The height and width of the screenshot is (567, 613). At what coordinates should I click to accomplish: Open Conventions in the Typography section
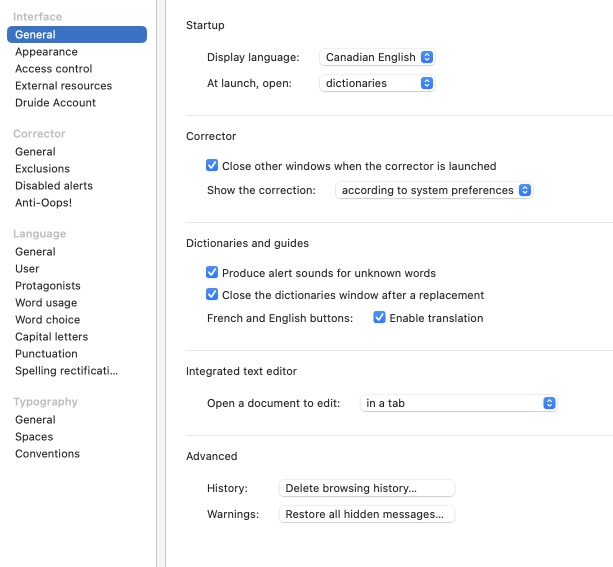click(47, 454)
